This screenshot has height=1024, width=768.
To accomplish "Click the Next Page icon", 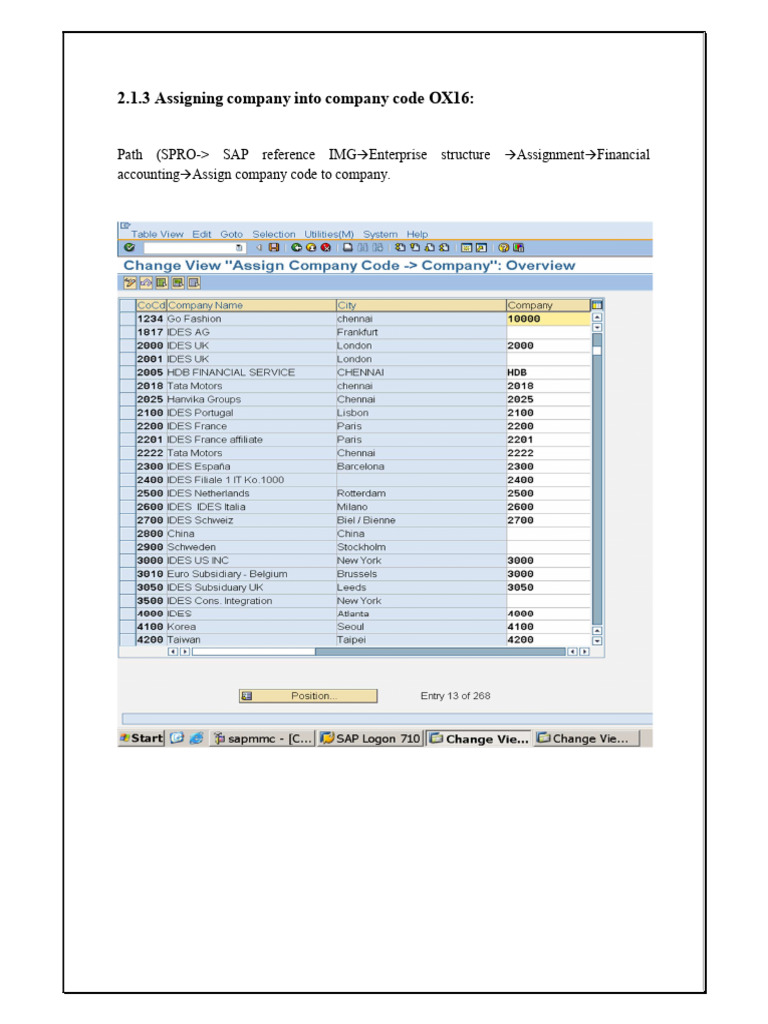I will [x=429, y=248].
